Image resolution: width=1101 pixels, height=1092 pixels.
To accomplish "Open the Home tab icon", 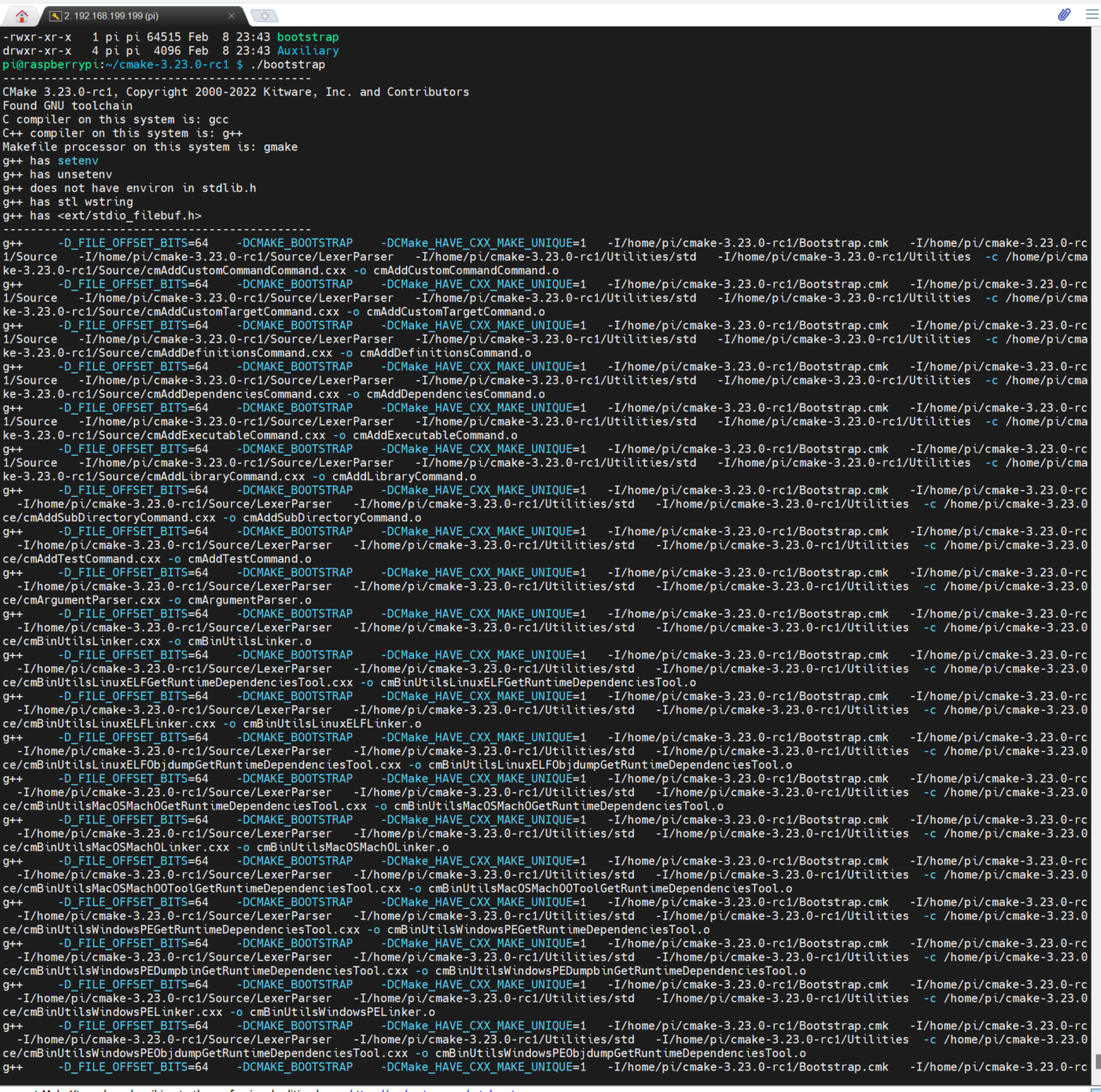I will [x=21, y=15].
